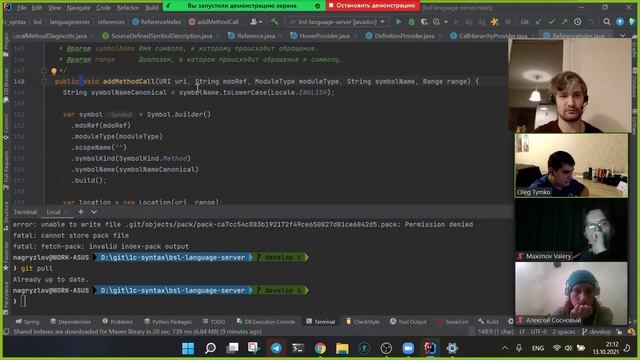Click the yellow star-shaped toolbar icon

pyautogui.click(x=494, y=22)
